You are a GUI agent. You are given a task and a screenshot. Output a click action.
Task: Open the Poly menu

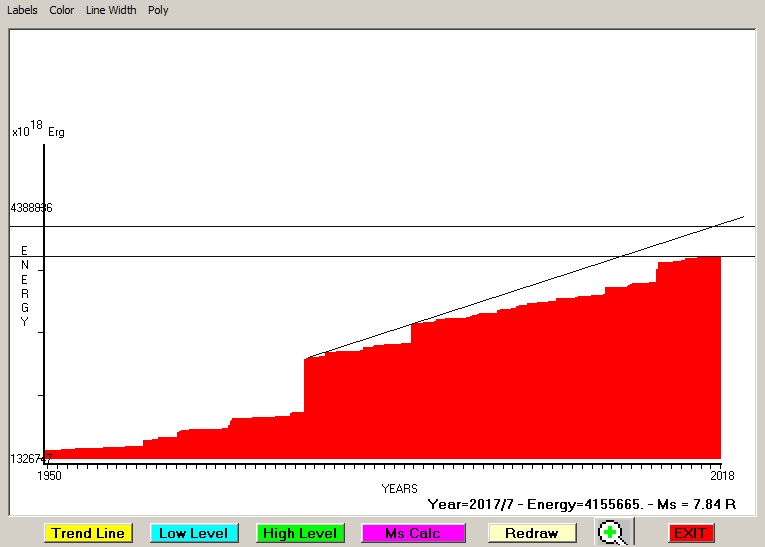[x=158, y=10]
